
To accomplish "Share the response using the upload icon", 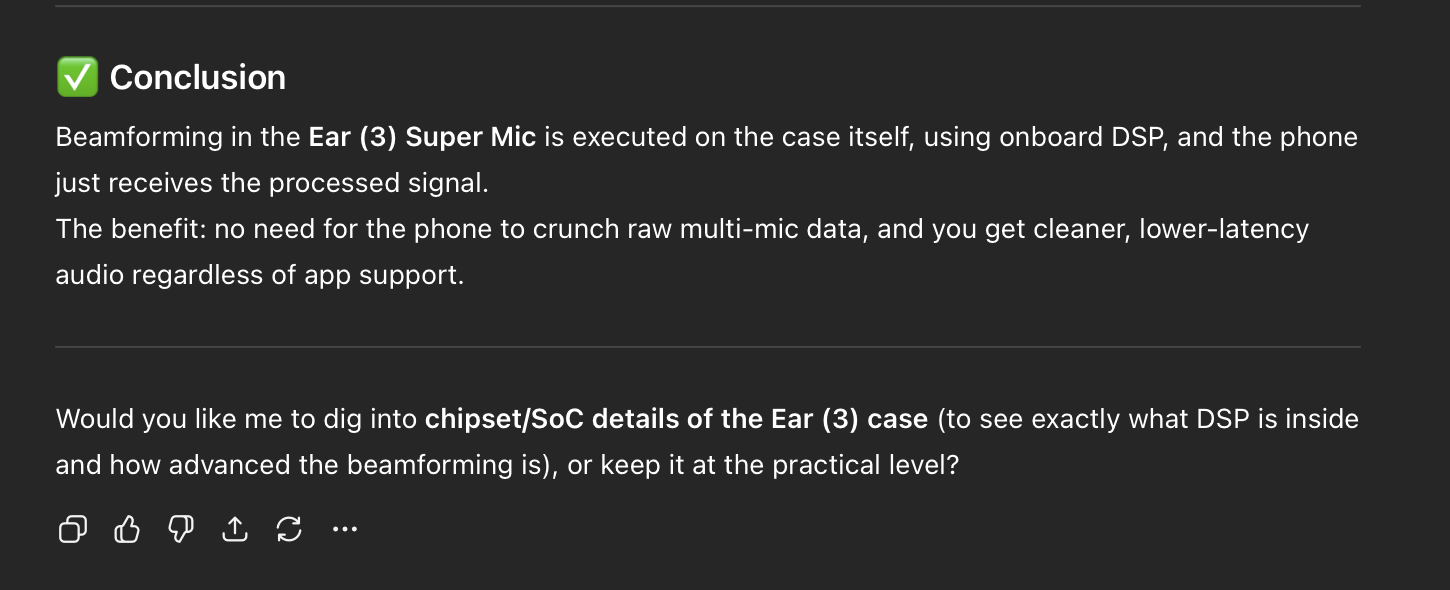I will [x=235, y=529].
